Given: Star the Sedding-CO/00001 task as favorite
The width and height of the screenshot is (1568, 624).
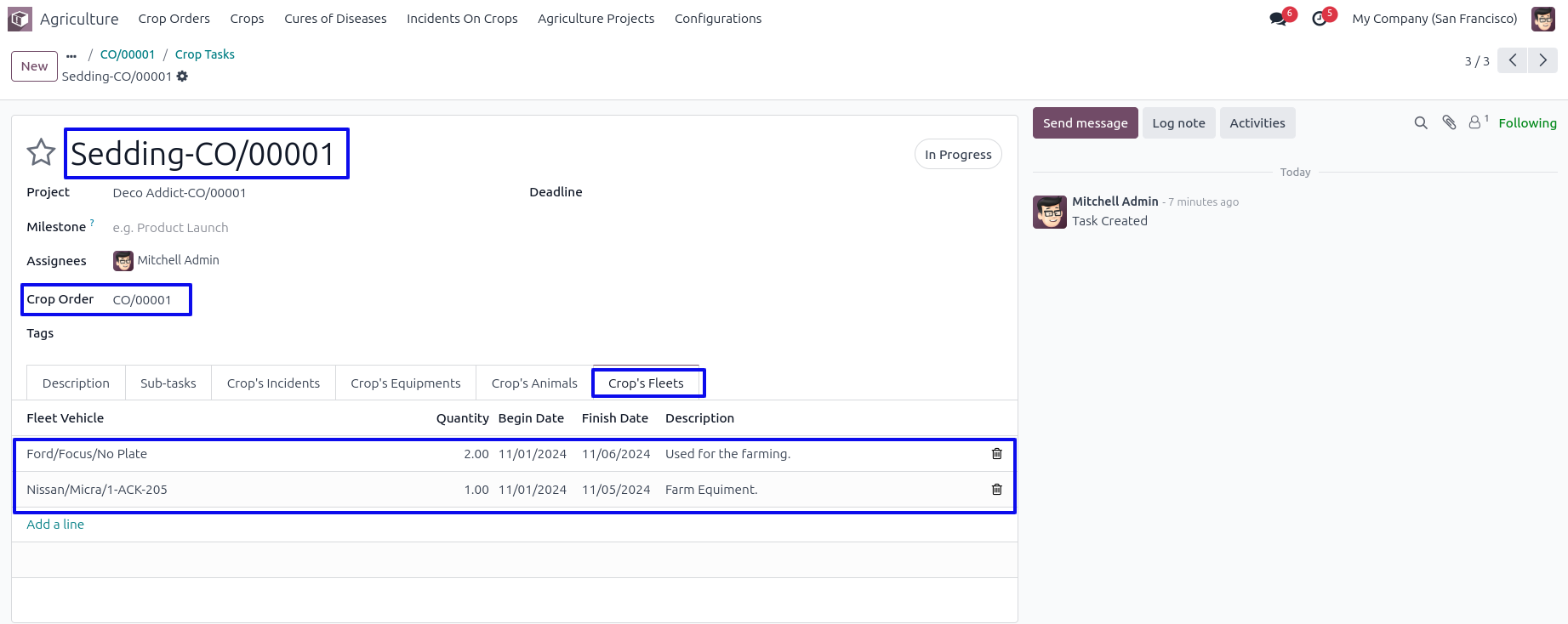Looking at the screenshot, I should pyautogui.click(x=41, y=153).
